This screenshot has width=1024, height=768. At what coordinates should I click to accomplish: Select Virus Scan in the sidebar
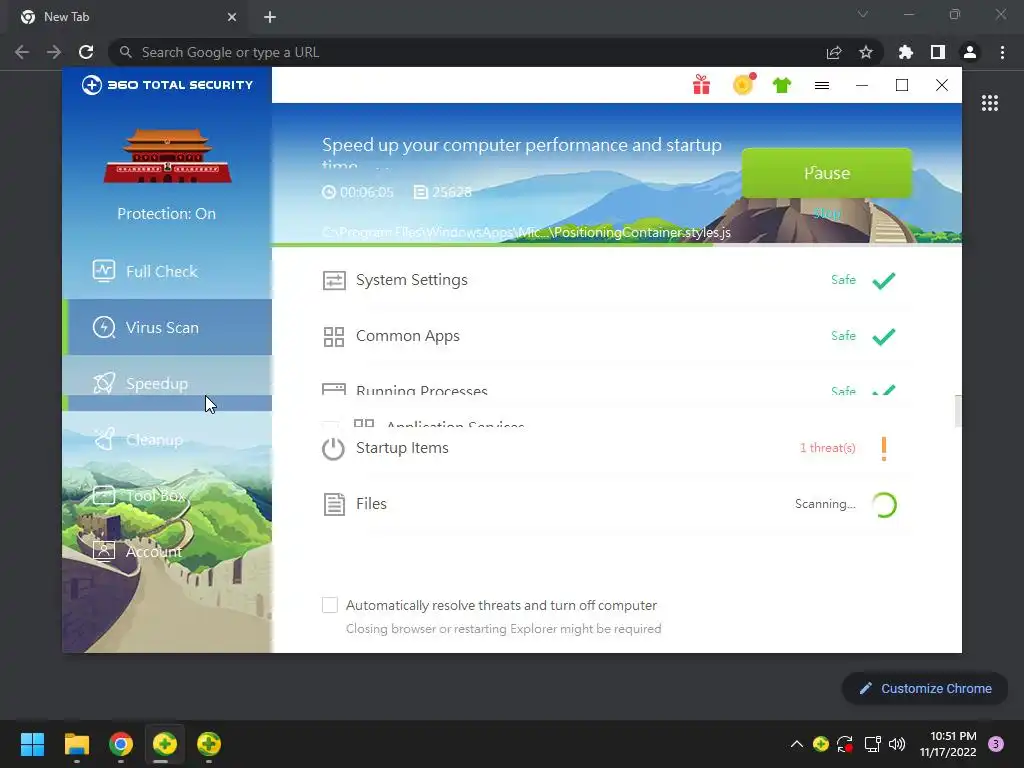[167, 327]
